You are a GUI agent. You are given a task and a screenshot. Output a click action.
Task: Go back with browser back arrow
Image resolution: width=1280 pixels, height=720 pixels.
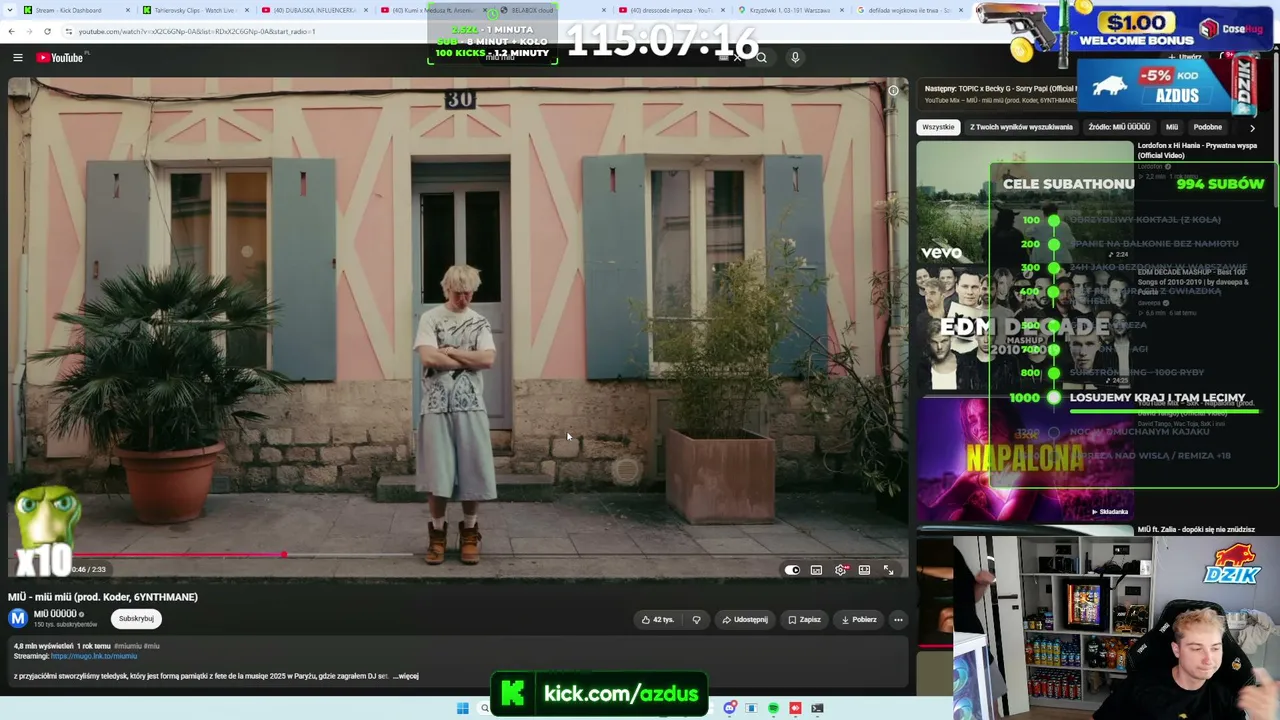11,31
